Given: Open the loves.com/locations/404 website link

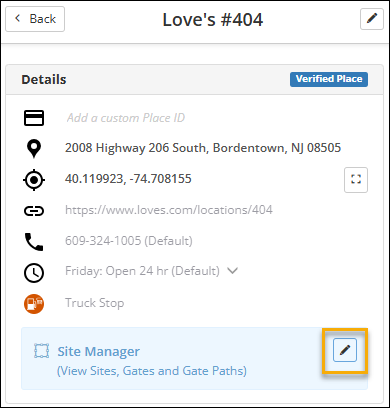Looking at the screenshot, I should (x=169, y=210).
